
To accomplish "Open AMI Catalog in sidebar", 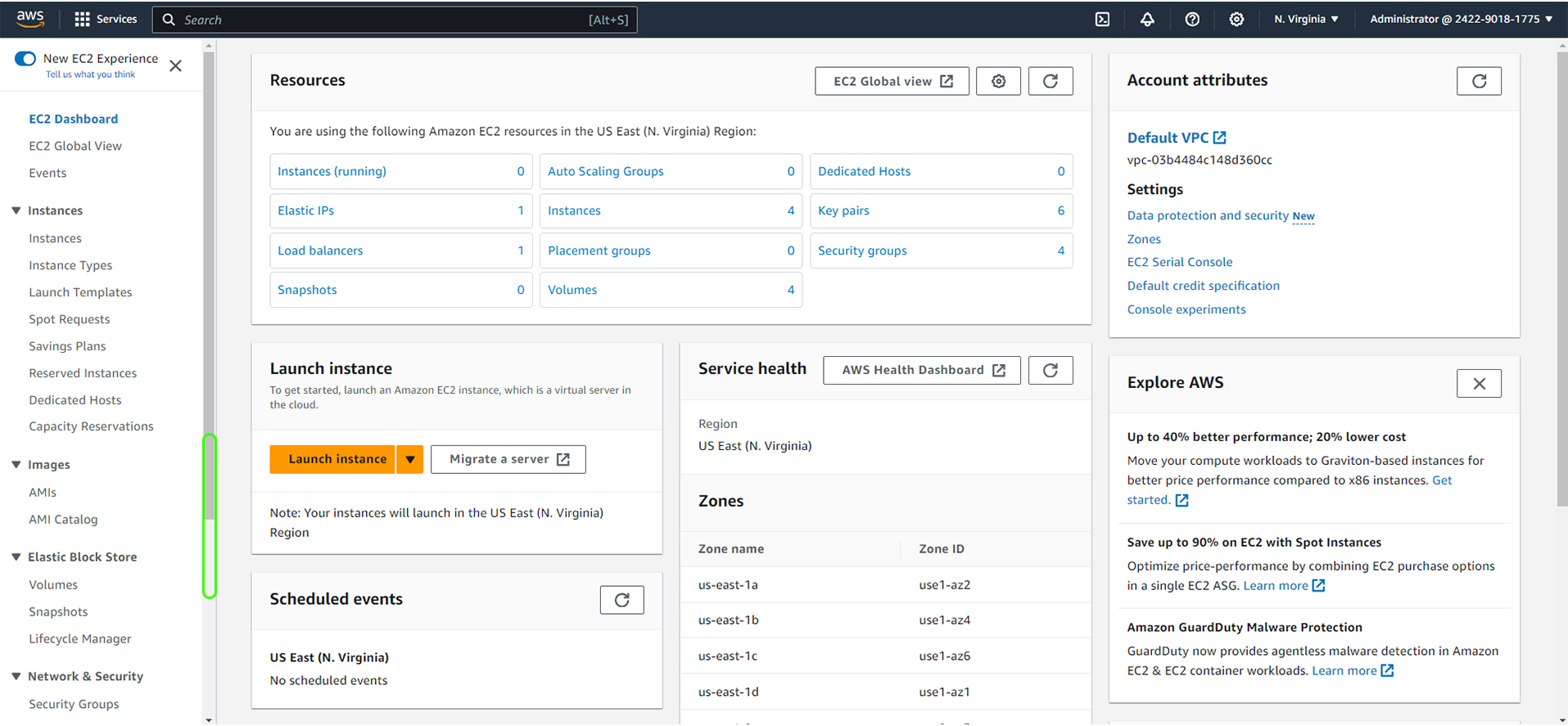I will click(x=63, y=520).
